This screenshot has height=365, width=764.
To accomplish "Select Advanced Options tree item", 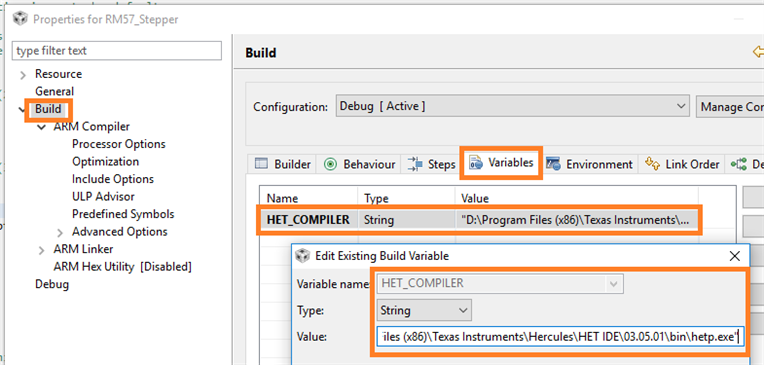I will click(x=120, y=232).
